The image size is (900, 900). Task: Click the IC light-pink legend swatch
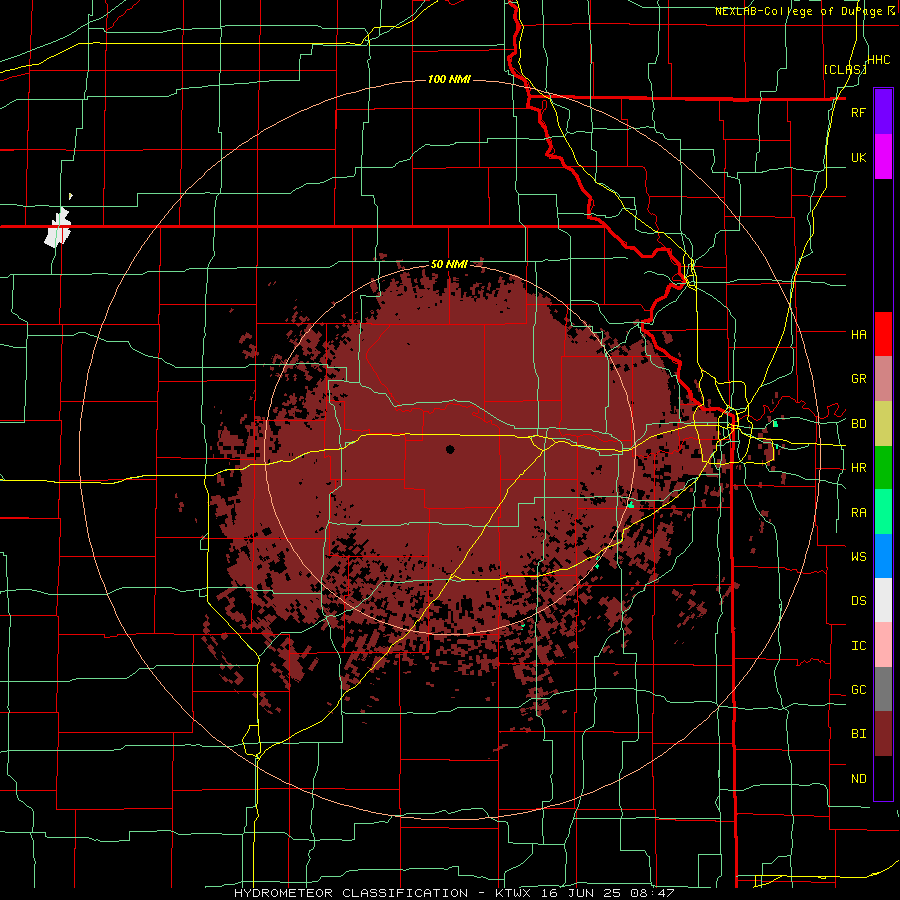point(883,645)
